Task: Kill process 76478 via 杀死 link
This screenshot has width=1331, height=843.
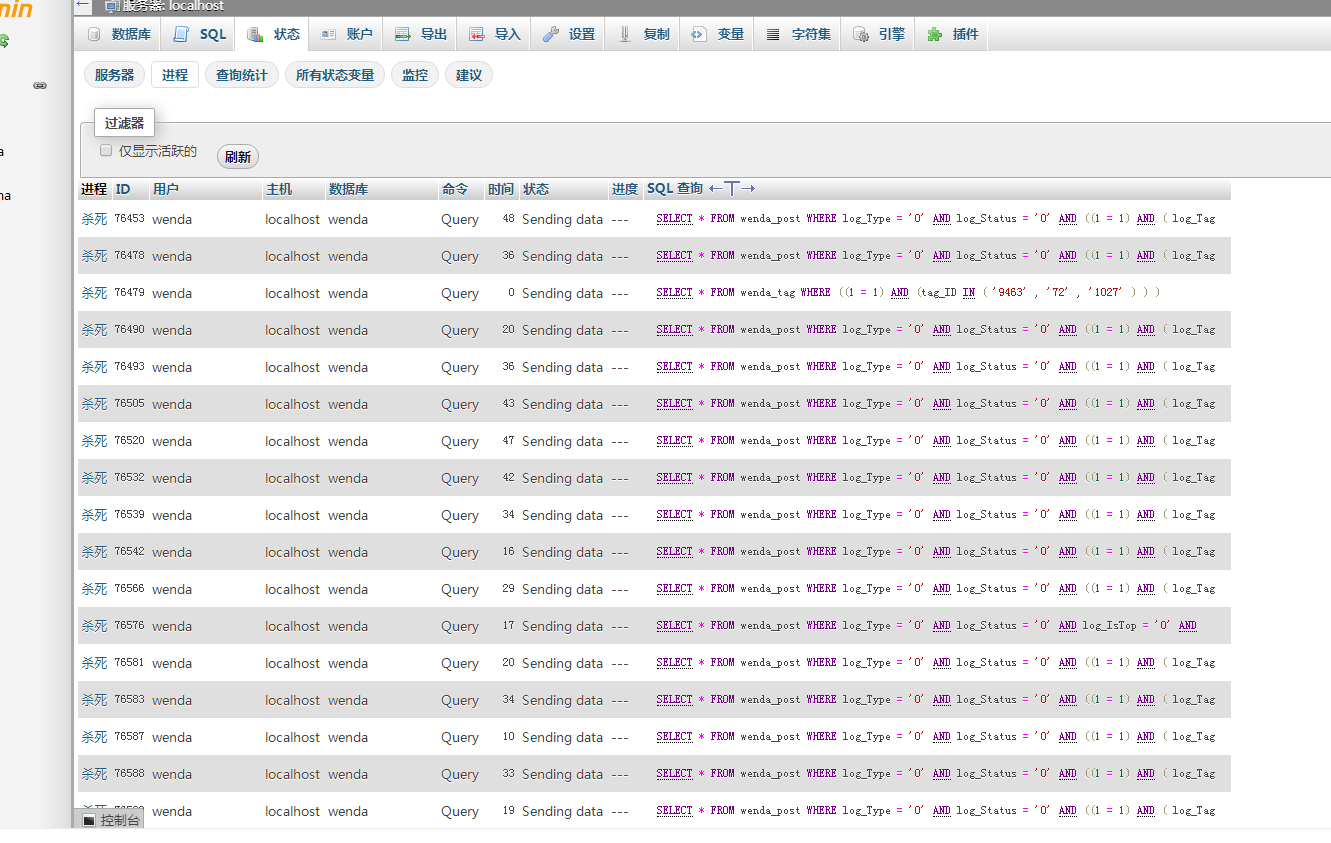Action: click(x=94, y=256)
